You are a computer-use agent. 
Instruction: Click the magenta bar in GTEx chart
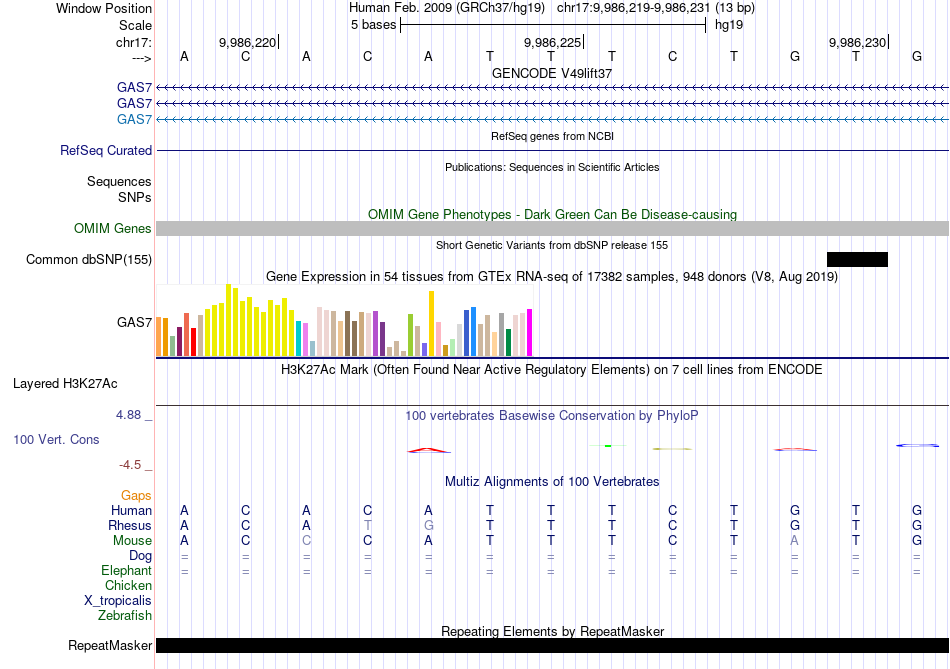529,332
